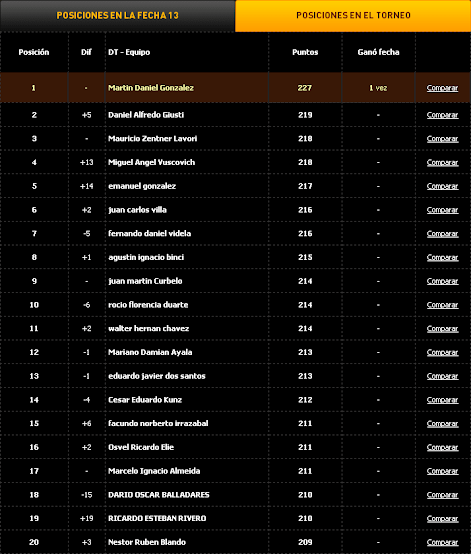Image resolution: width=471 pixels, height=554 pixels.
Task: Select the name facundo norberto irrazabal
Action: [158, 424]
